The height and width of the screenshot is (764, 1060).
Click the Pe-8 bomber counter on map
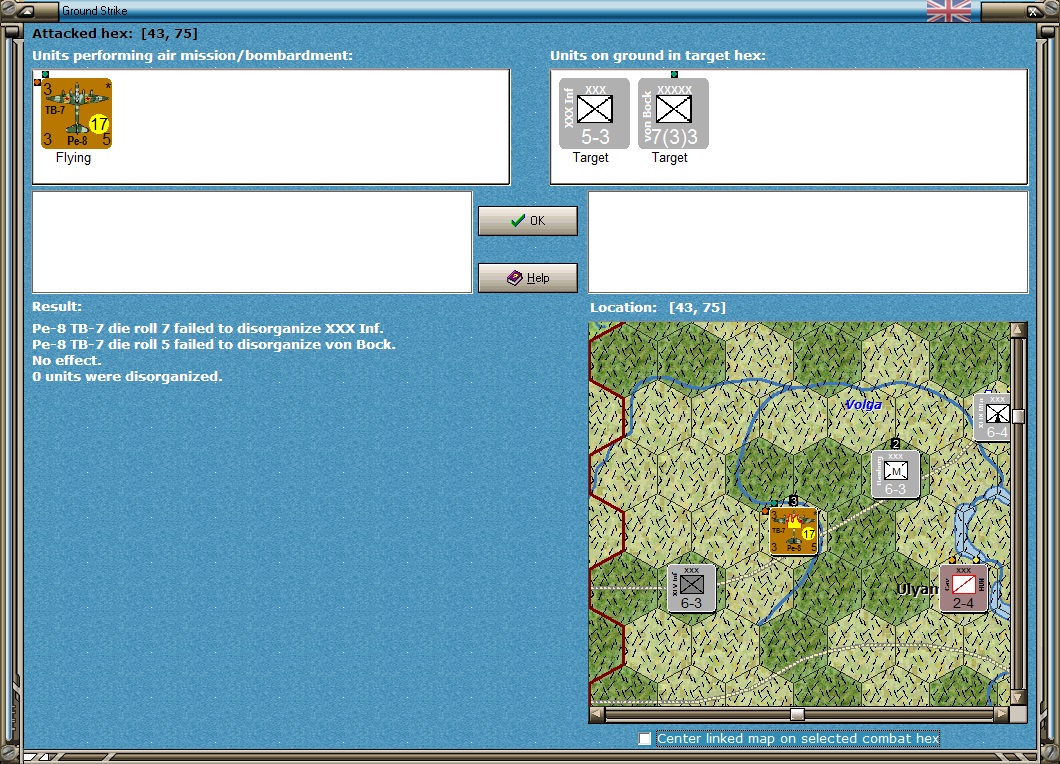pyautogui.click(x=794, y=532)
